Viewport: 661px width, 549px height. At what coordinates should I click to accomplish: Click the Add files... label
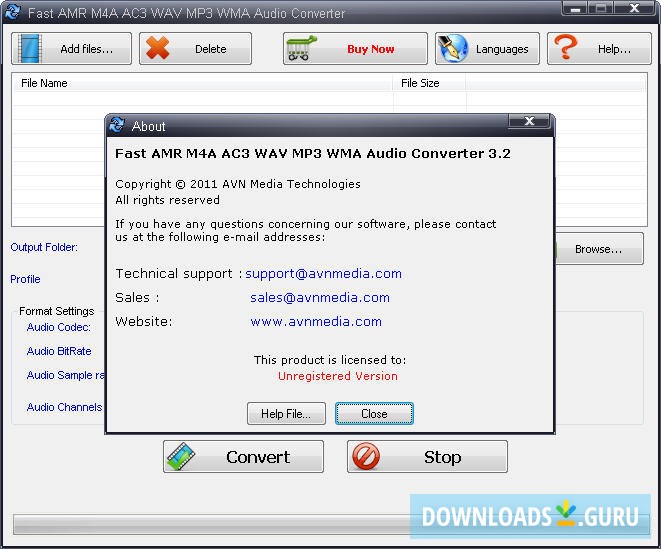pyautogui.click(x=86, y=49)
